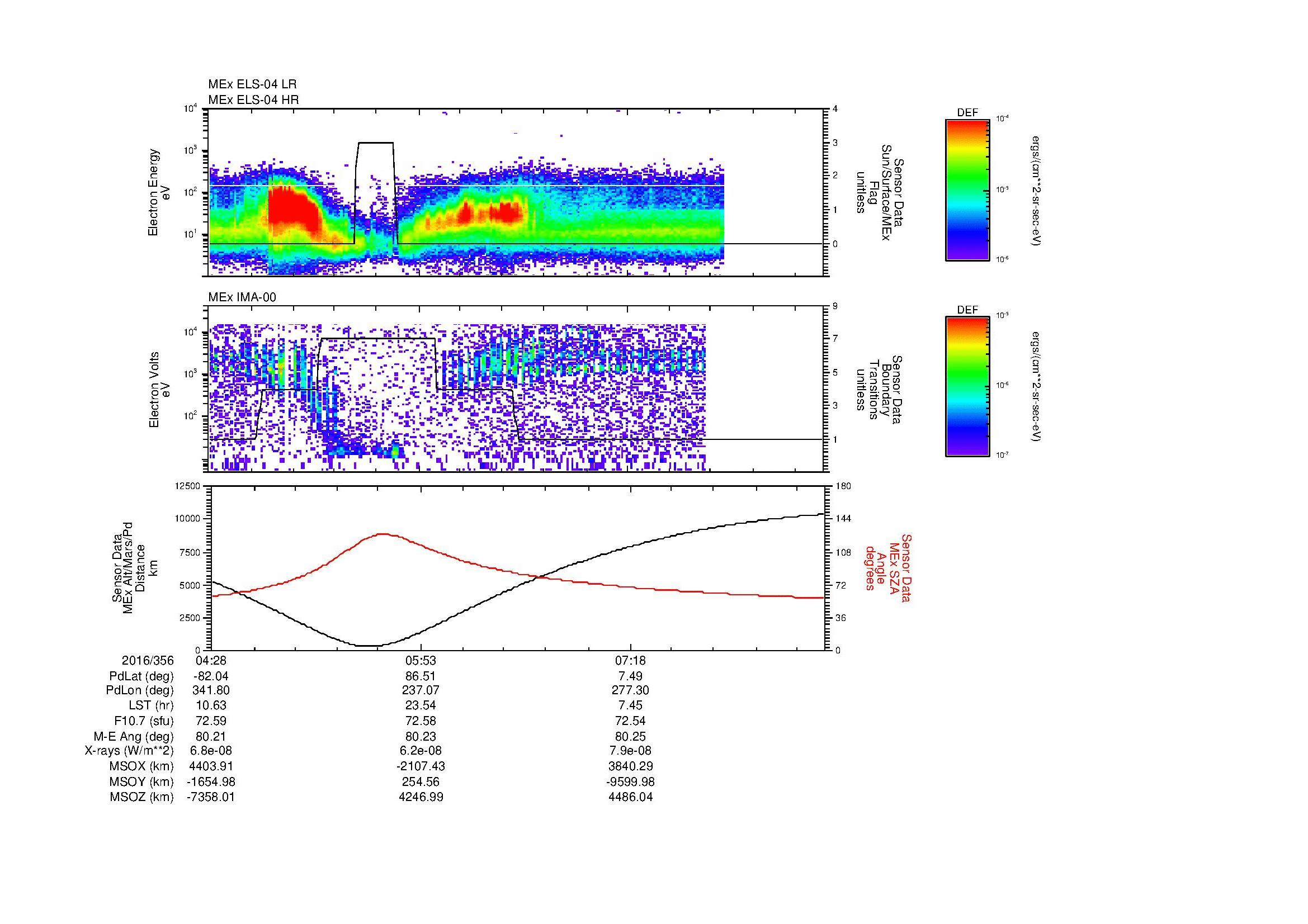Screen dimensions: 1308x924
Task: Click the raised flag step in ELS plot
Action: (375, 143)
